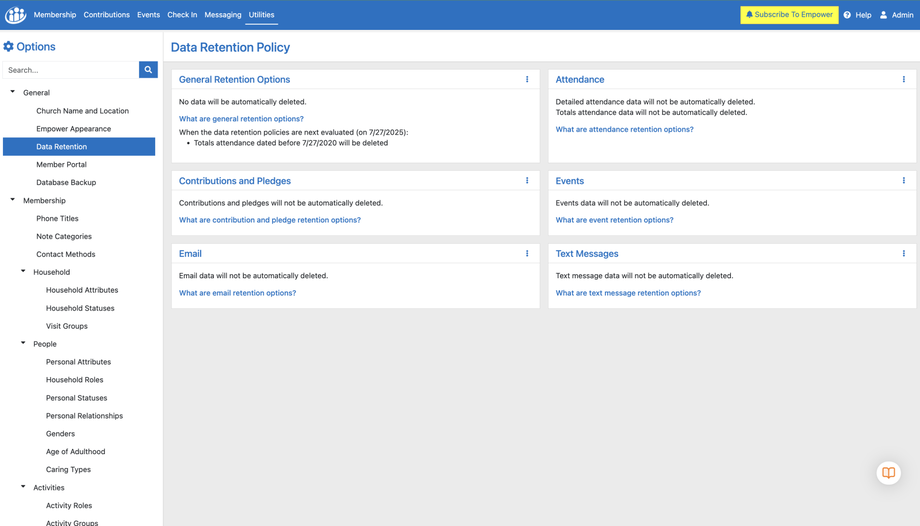920x526 pixels.
Task: Open Attendance card three-dot menu
Action: pyautogui.click(x=904, y=80)
